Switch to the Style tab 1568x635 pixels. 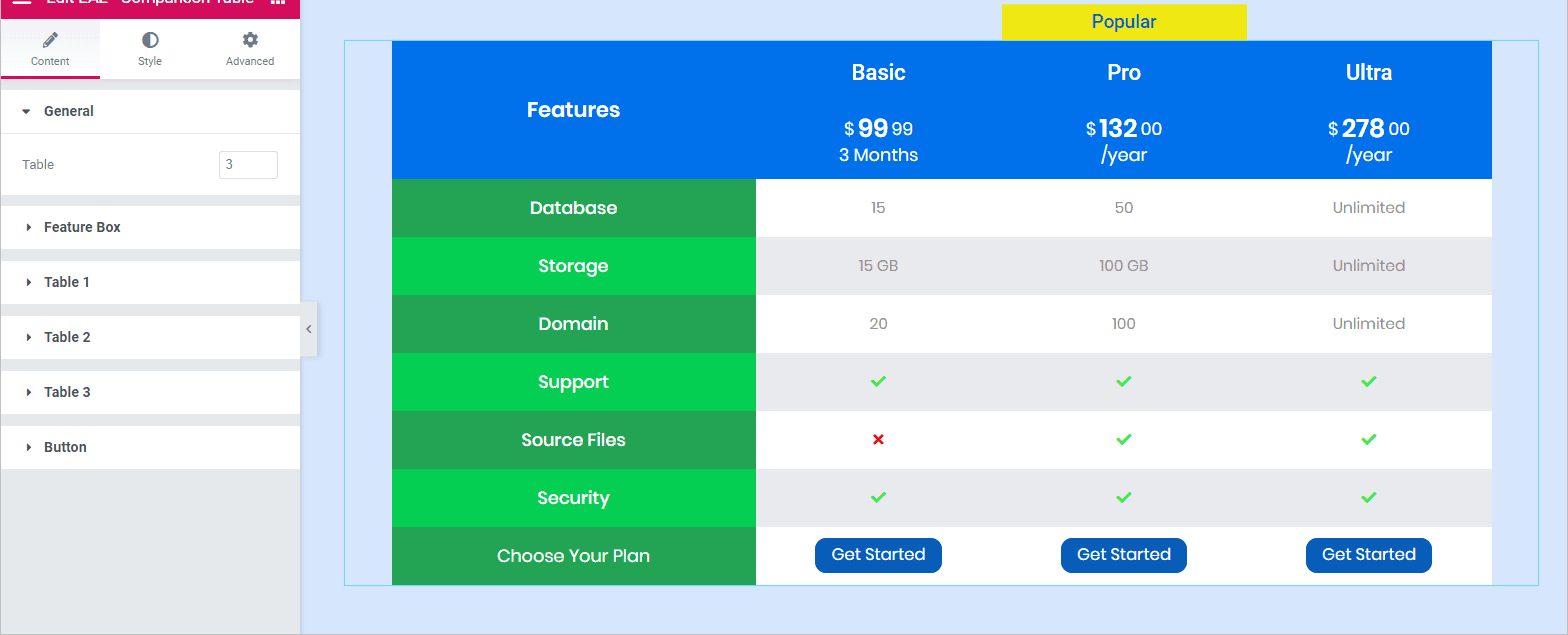[x=150, y=49]
